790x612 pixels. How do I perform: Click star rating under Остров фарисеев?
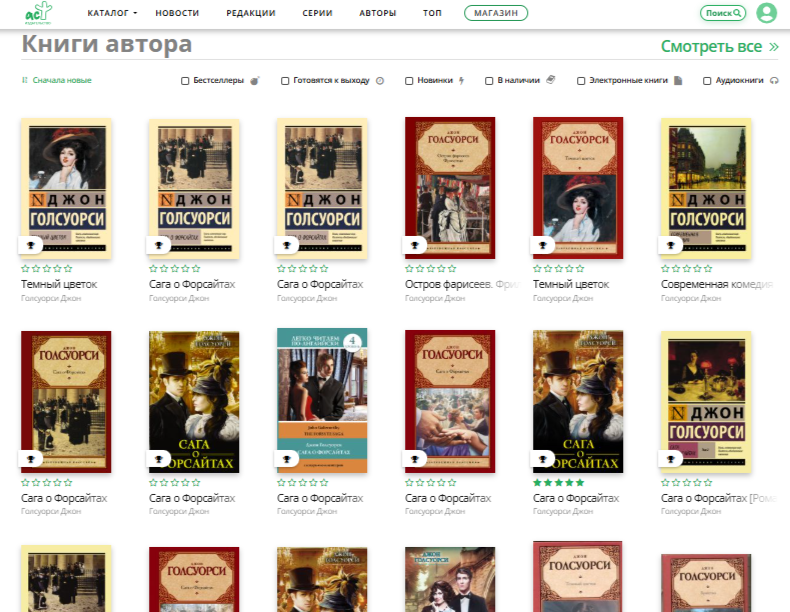tap(430, 268)
